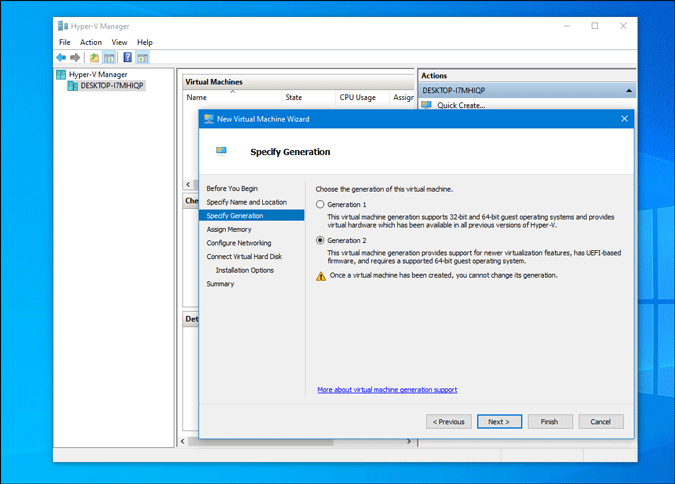Select Hyper-V Manager root tree node

[98, 74]
